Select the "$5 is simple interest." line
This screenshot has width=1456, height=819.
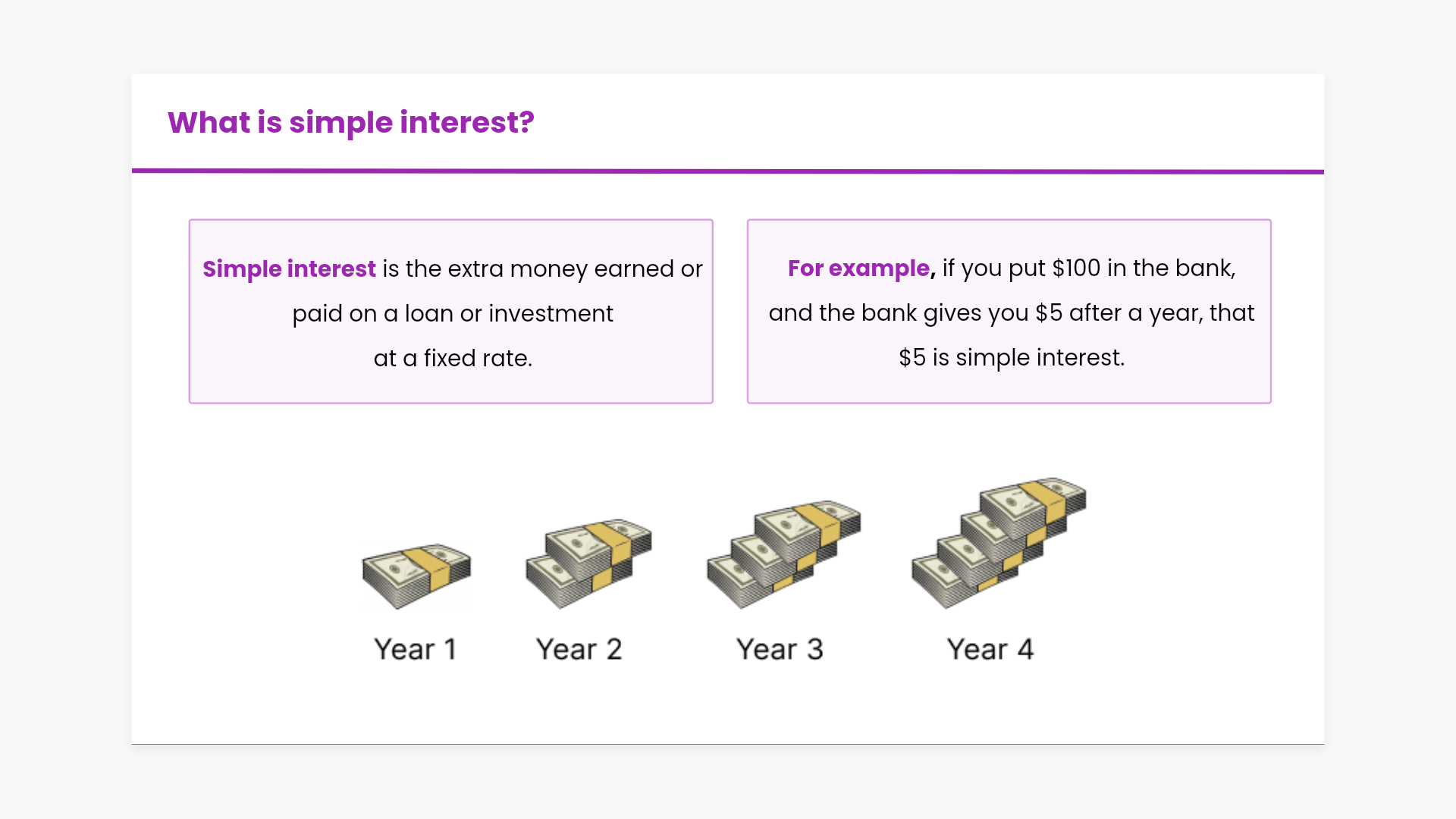click(x=1012, y=358)
